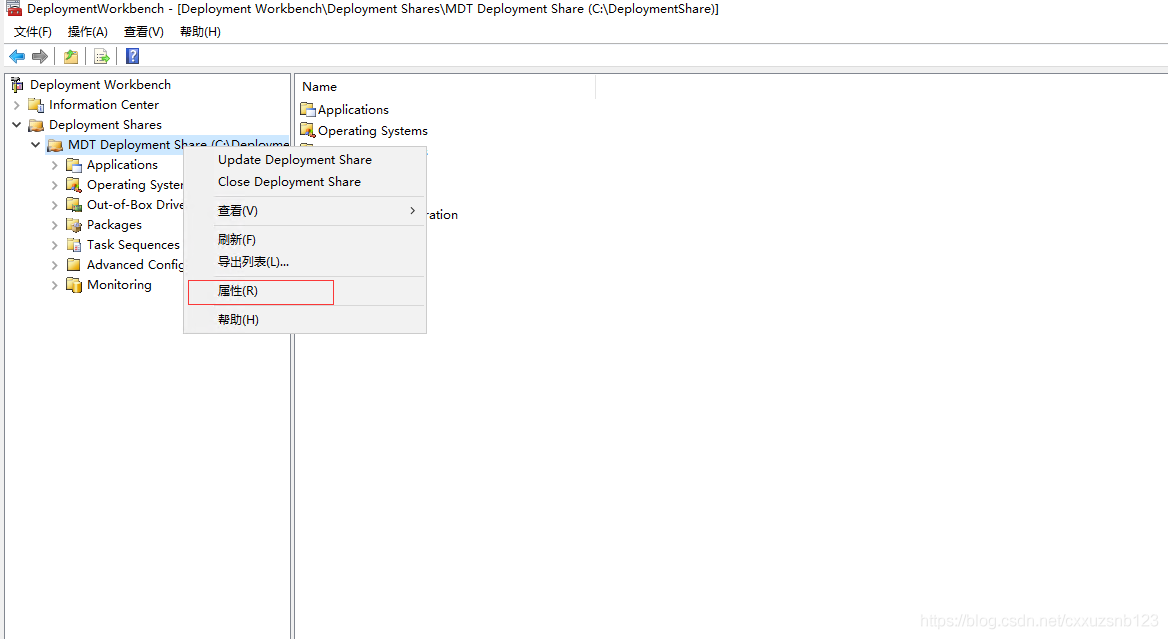Click the Export List toolbar icon
This screenshot has width=1168, height=639.
point(102,57)
